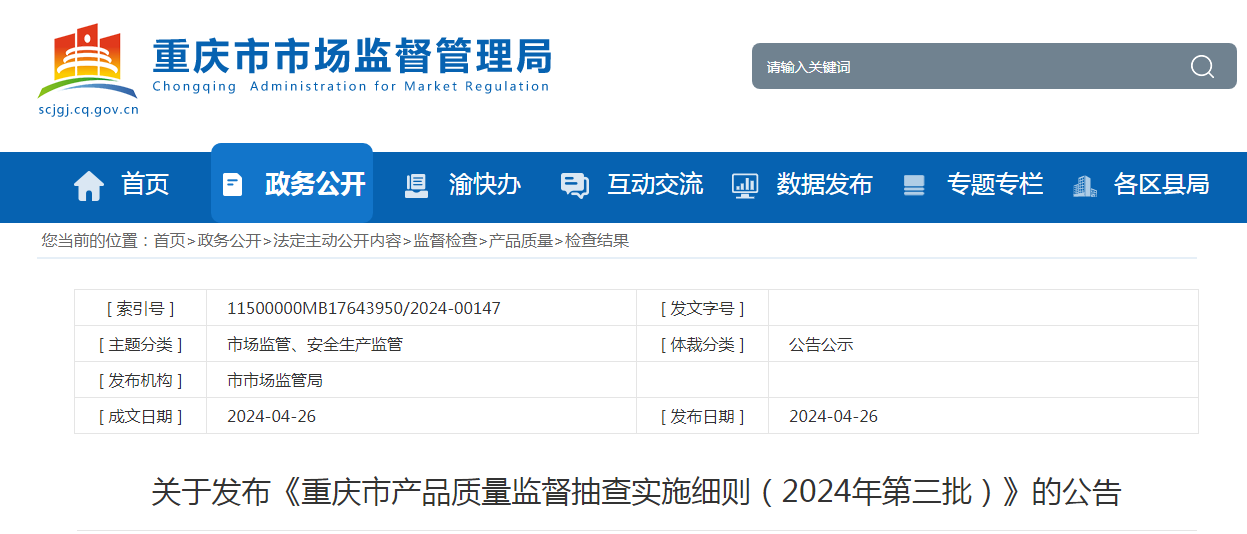
Task: Follow the 首页 breadcrumb link
Action: [x=169, y=241]
